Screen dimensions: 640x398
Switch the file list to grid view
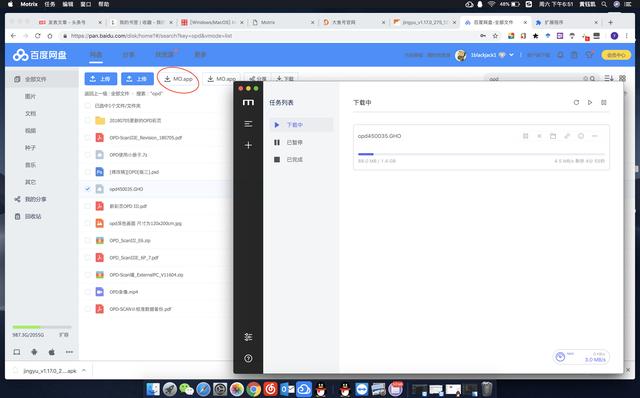622,78
